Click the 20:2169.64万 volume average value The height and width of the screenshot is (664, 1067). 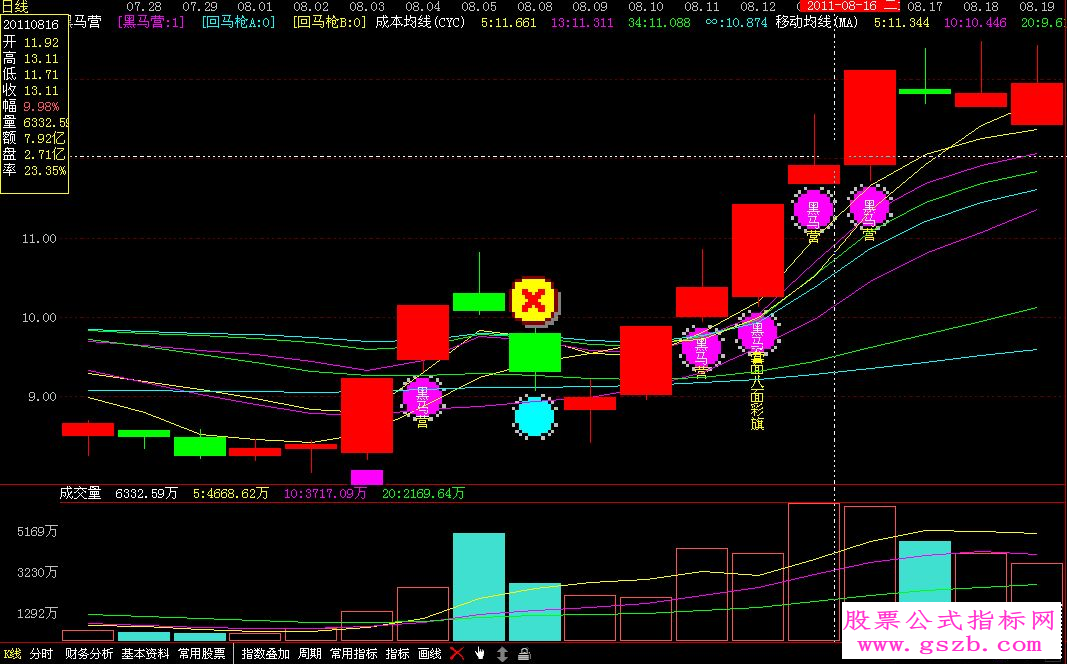(423, 494)
